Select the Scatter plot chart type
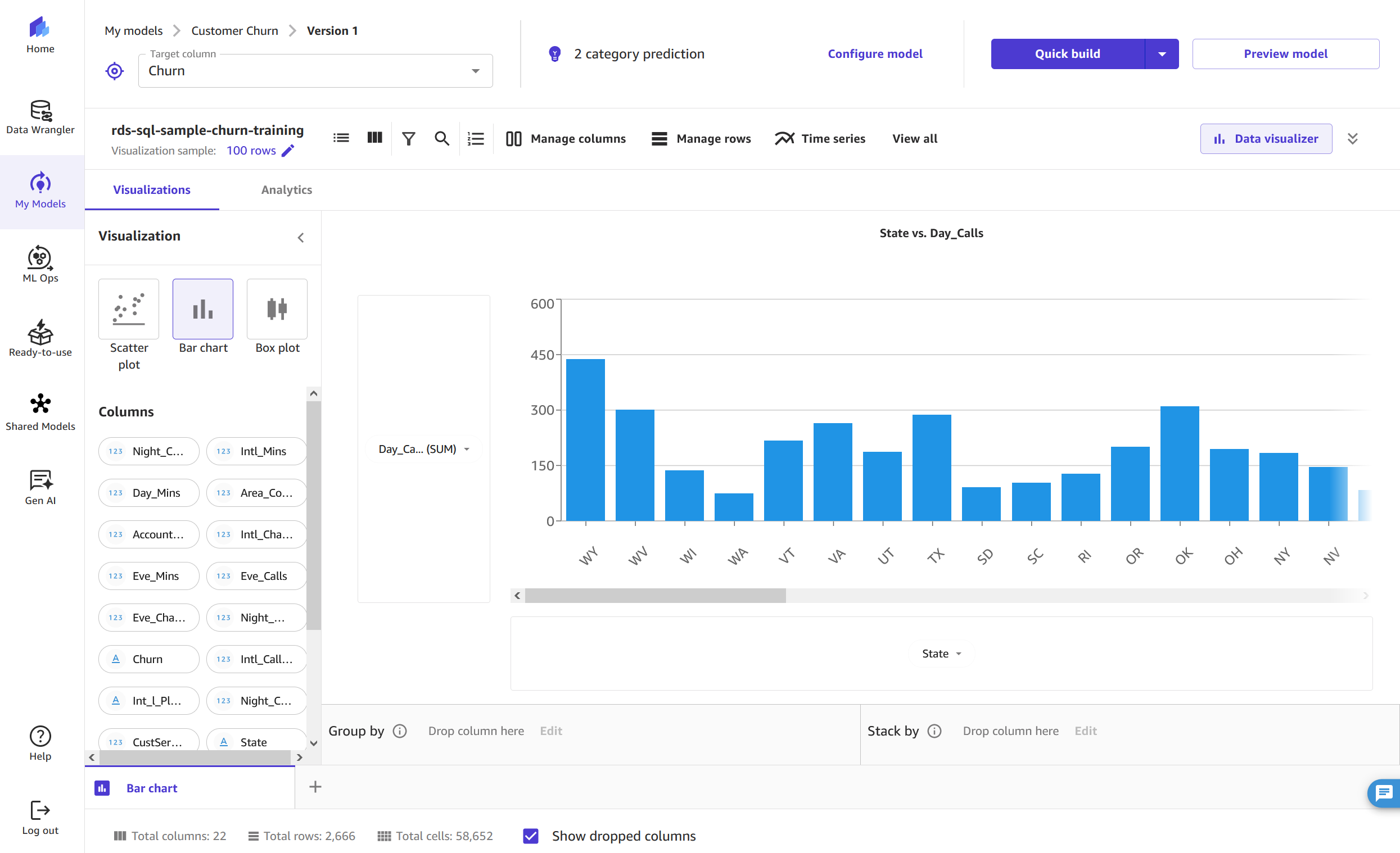This screenshot has width=1400, height=853. [x=128, y=310]
